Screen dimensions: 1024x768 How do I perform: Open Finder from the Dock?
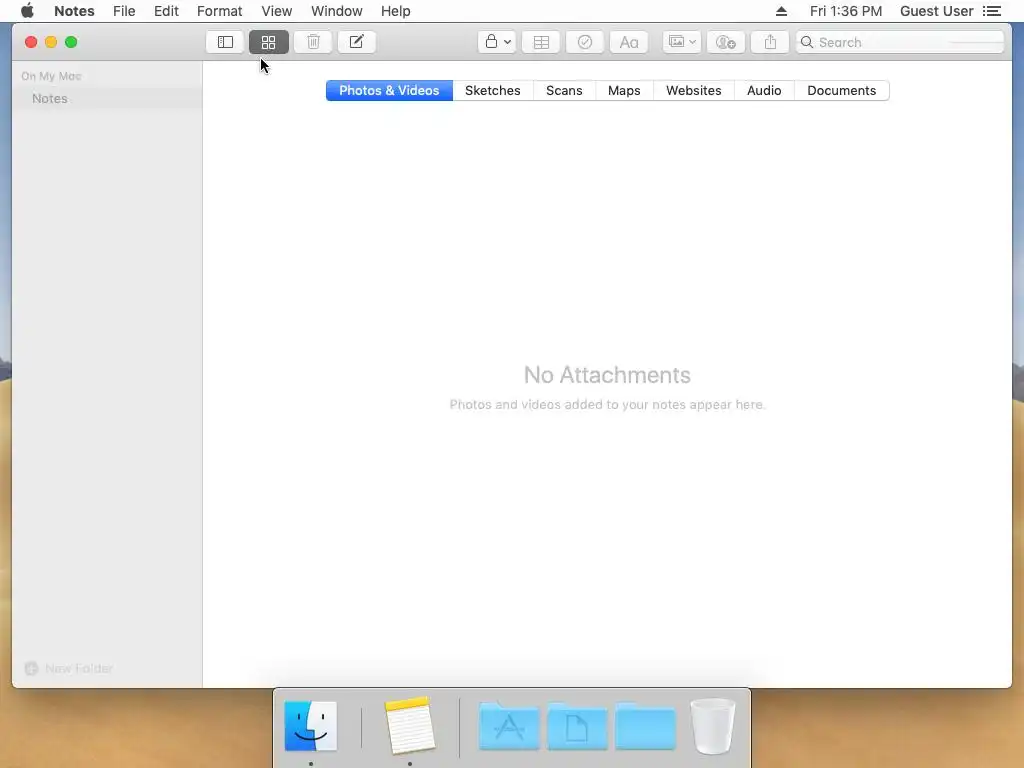pos(311,726)
